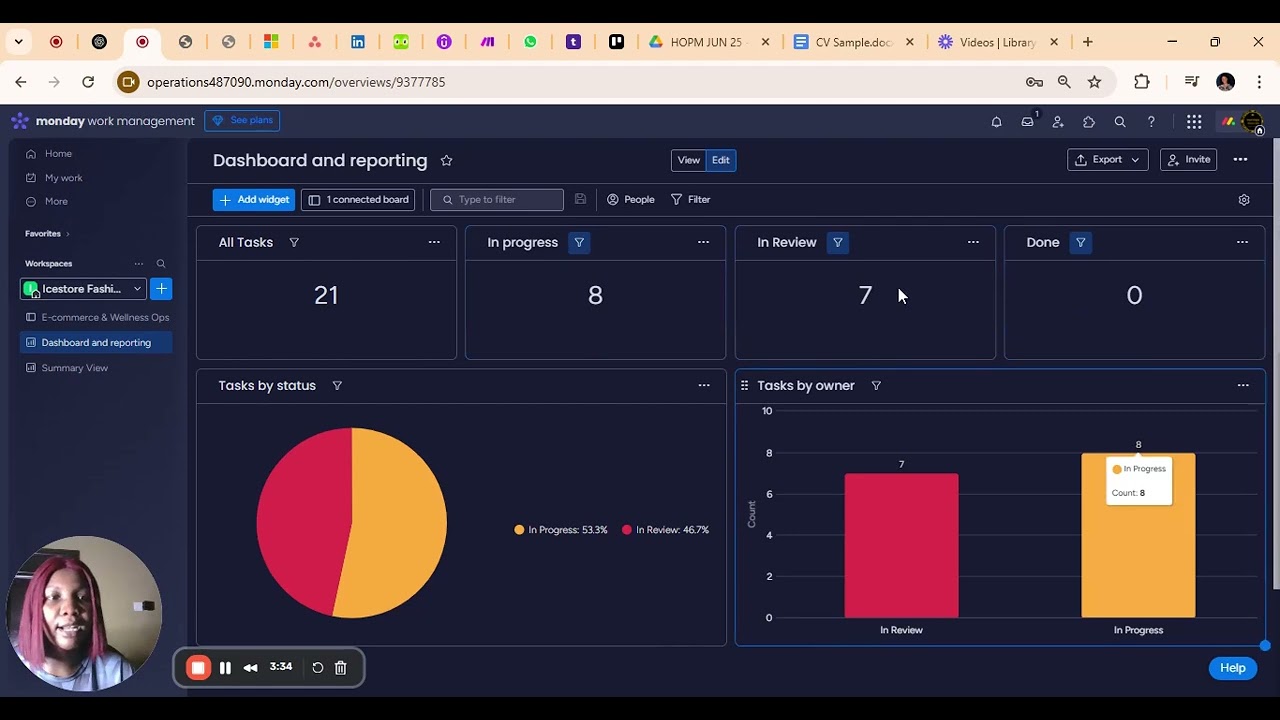Viewport: 1280px width, 720px height.
Task: Expand the More sidebar item
Action: [x=47, y=202]
